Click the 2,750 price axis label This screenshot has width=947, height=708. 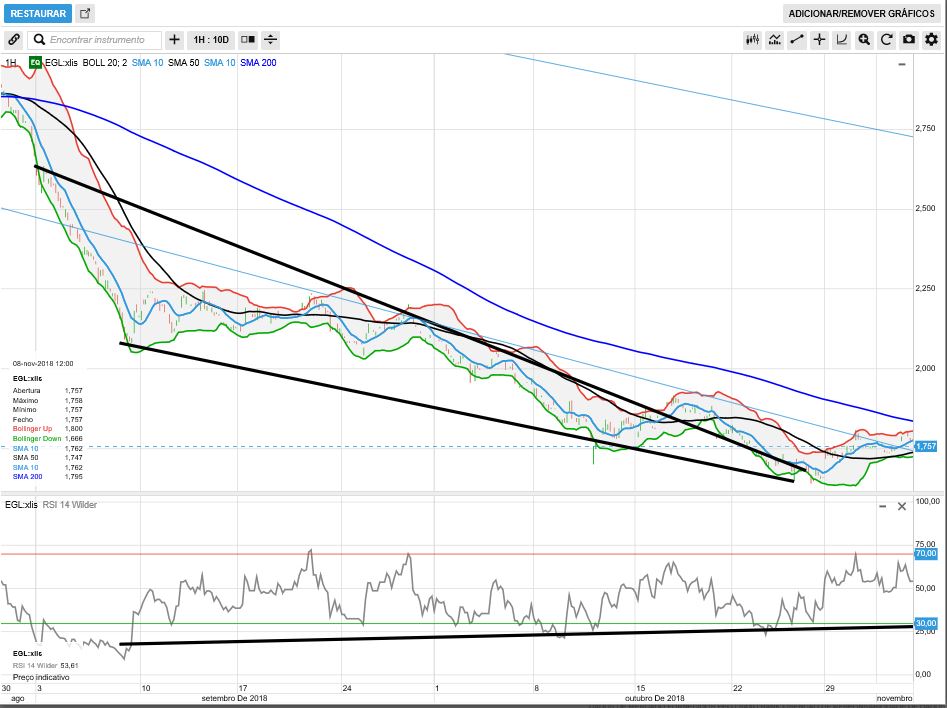coord(925,128)
